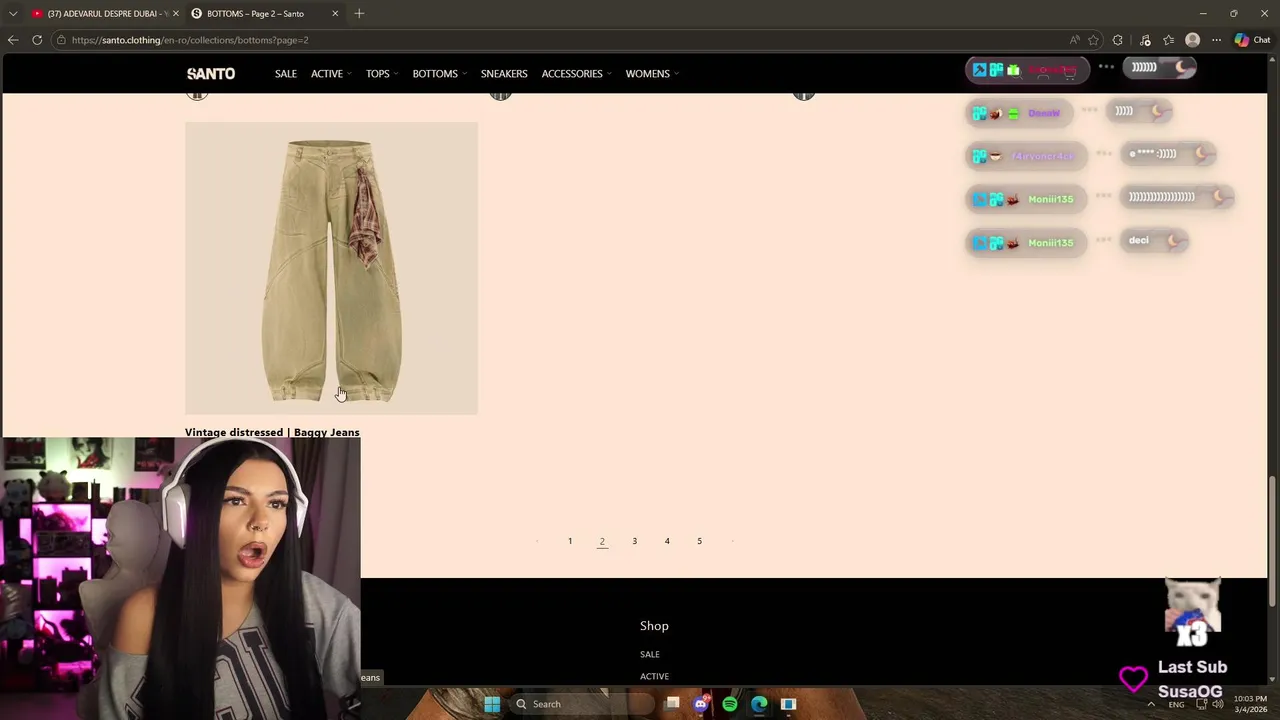Go to pagination page 1
This screenshot has width=1280, height=720.
coord(570,541)
